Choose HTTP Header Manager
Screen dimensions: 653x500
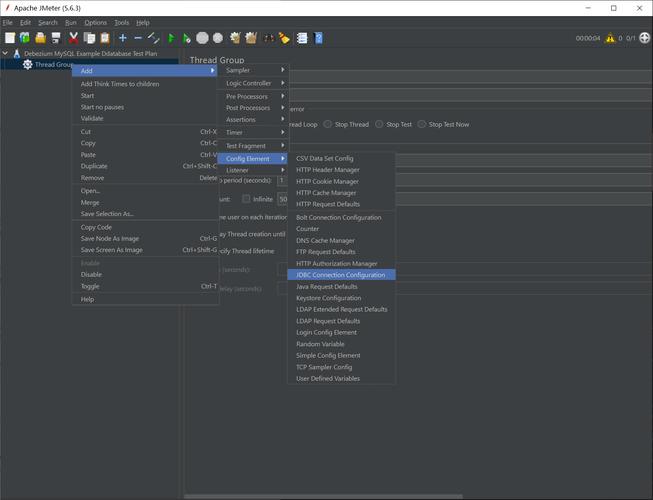[341, 170]
